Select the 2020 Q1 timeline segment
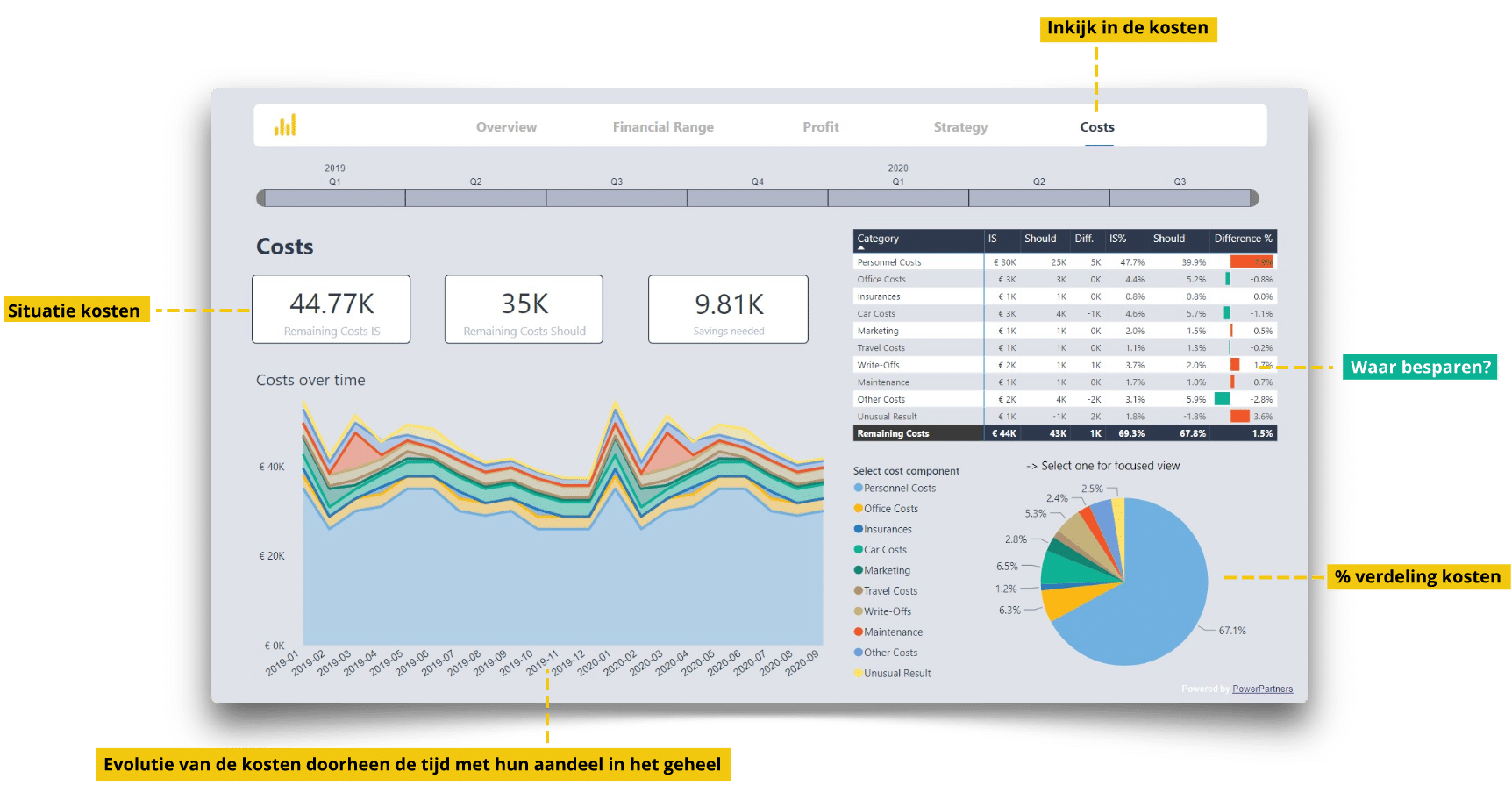This screenshot has height=807, width=1512. [898, 198]
